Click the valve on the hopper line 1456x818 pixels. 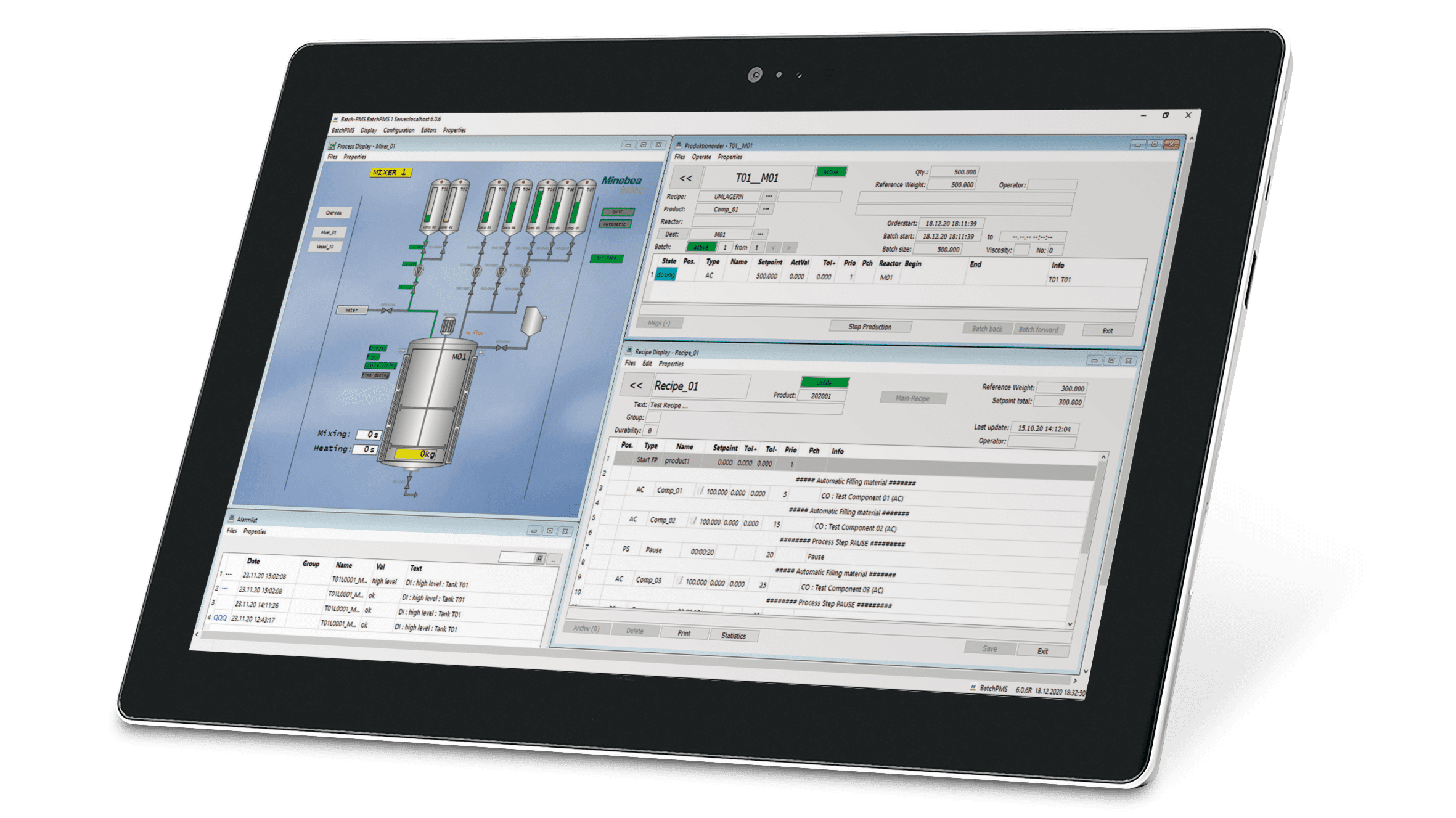tap(502, 348)
